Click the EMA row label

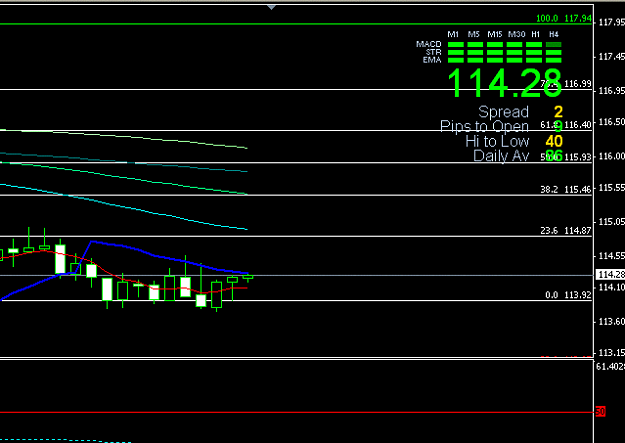(432, 60)
